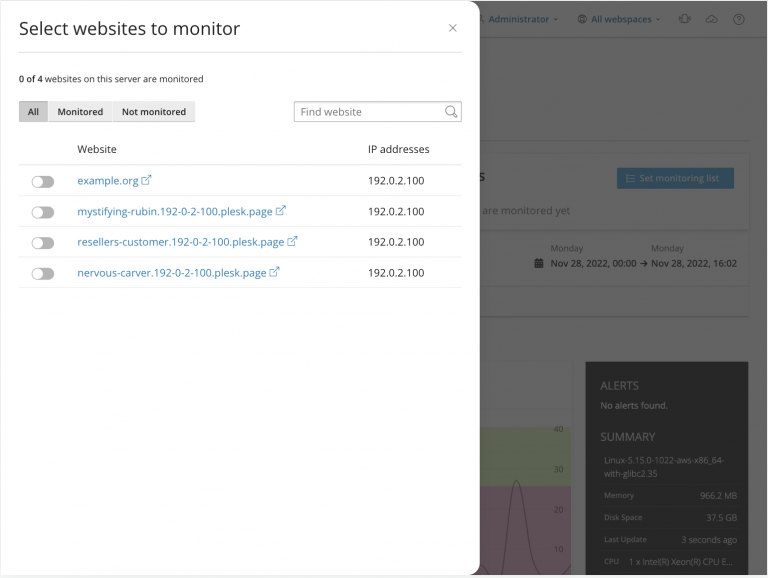Viewport: 768px width, 578px height.
Task: Click Last Update 3 seconds ago value
Action: [x=709, y=540]
